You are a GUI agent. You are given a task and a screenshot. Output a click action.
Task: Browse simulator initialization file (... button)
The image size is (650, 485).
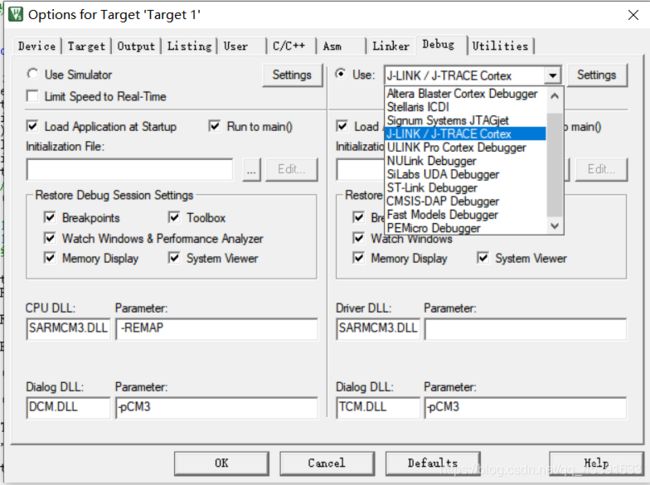point(251,170)
